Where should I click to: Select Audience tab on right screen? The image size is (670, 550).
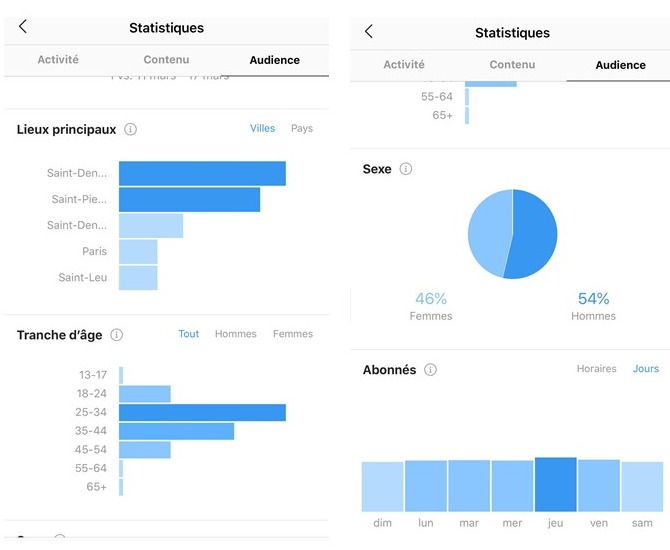pos(620,65)
